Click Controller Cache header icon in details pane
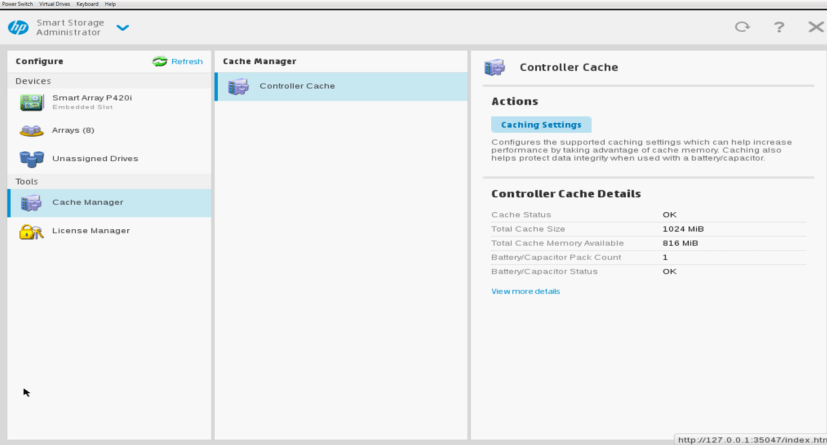The image size is (827, 445). click(495, 67)
